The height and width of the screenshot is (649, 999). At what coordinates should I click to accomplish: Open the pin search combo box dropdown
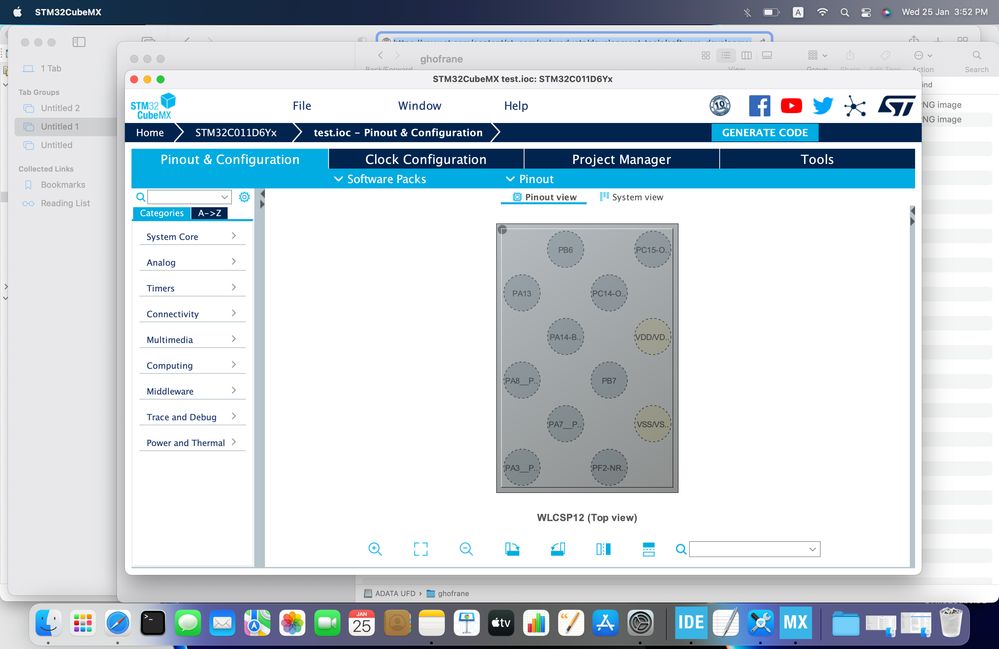point(813,549)
